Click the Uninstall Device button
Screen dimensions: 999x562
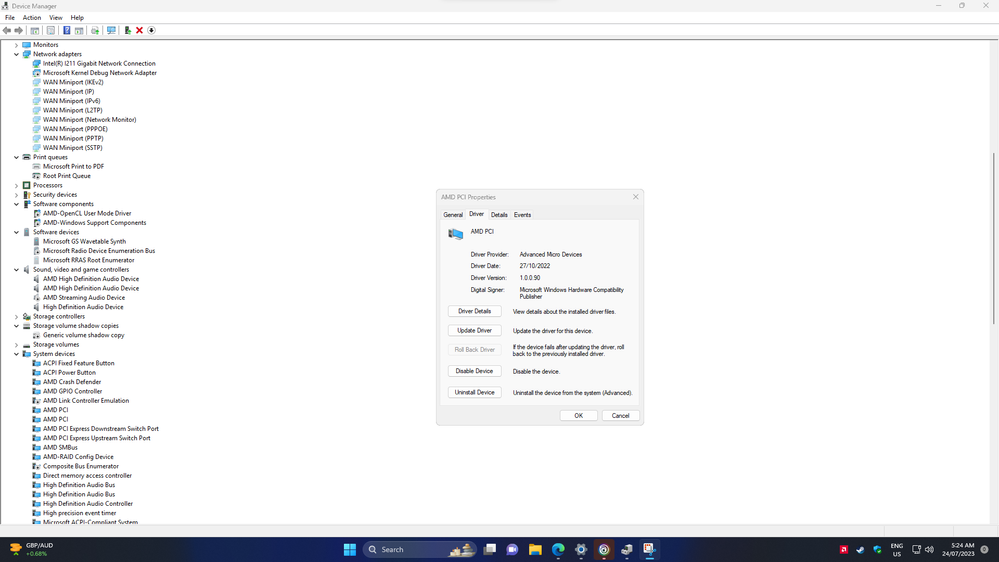click(x=475, y=392)
